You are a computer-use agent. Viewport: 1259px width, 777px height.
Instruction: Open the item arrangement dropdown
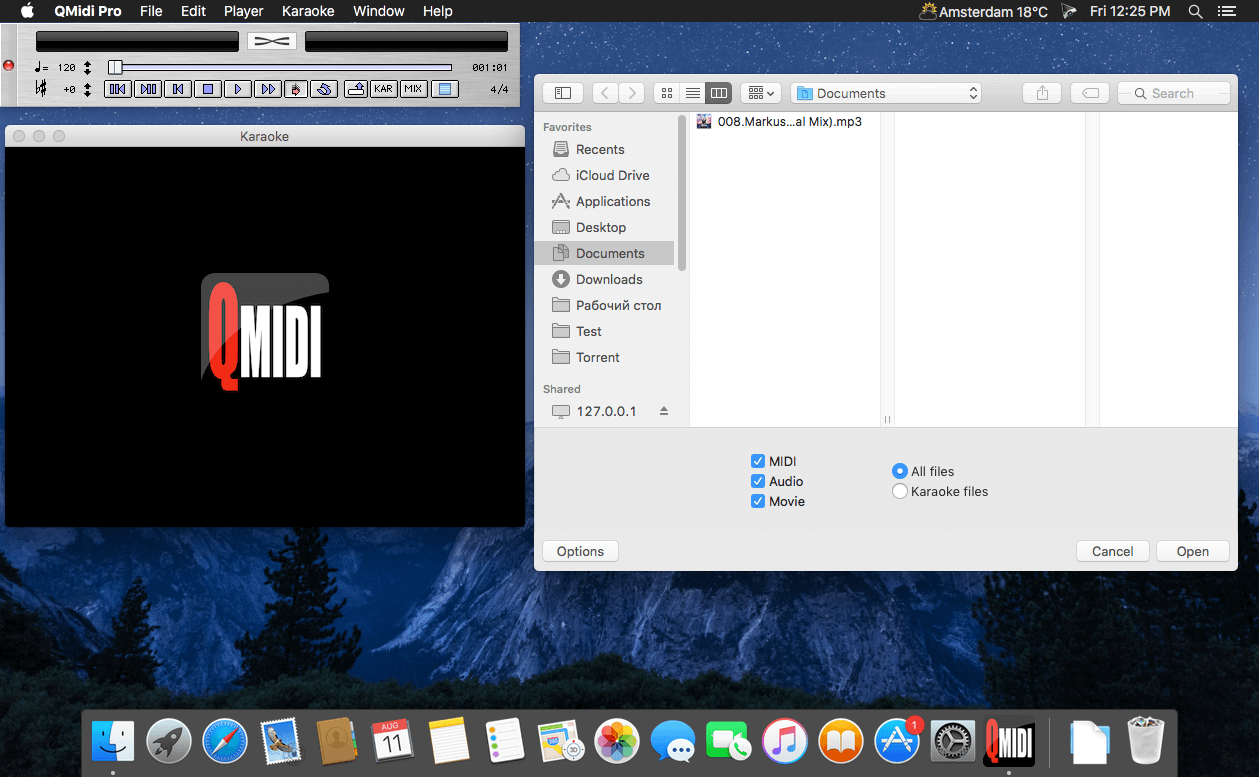pos(761,93)
